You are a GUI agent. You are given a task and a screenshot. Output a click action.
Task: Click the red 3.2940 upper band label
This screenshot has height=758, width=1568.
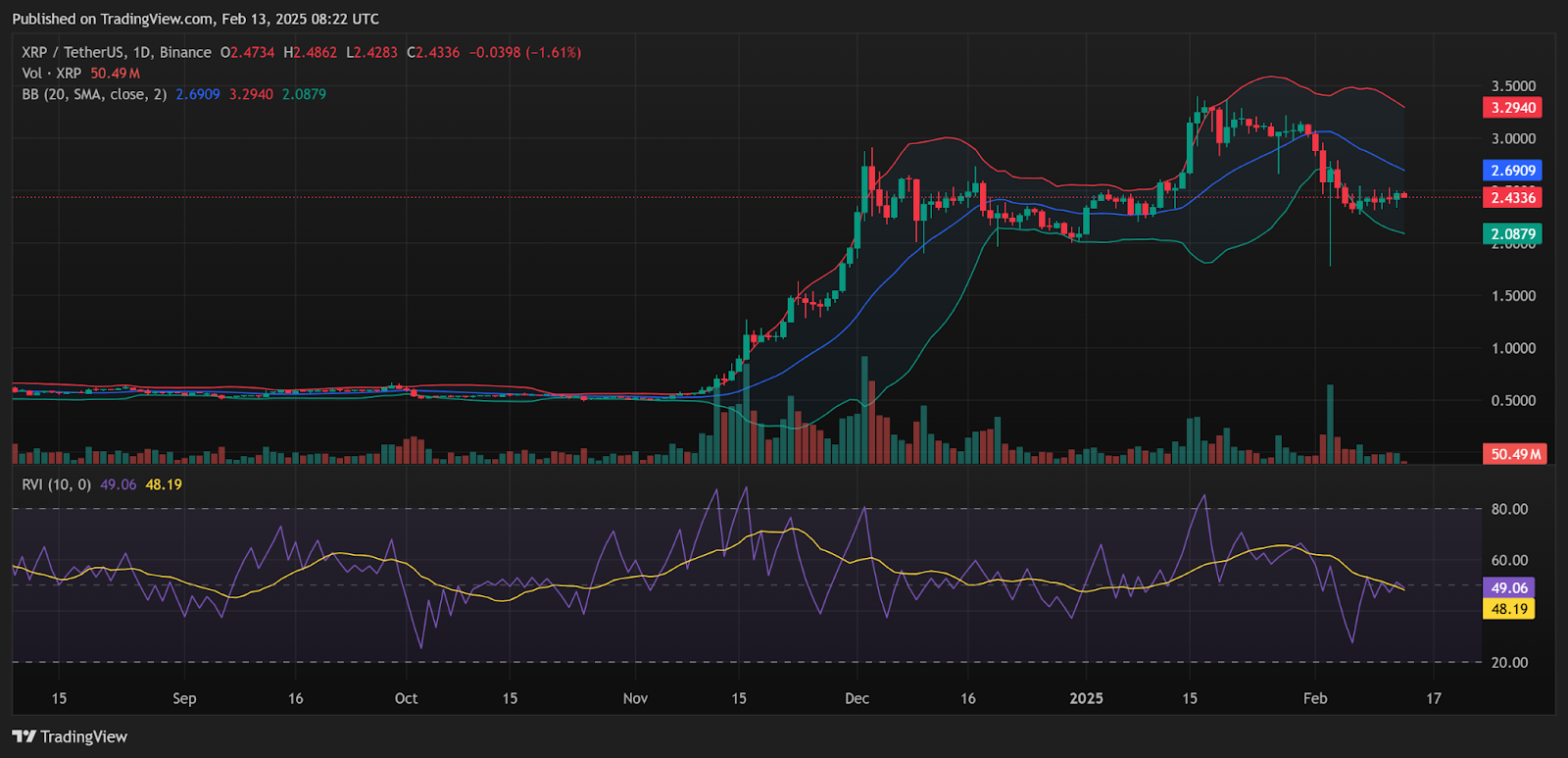click(1512, 108)
